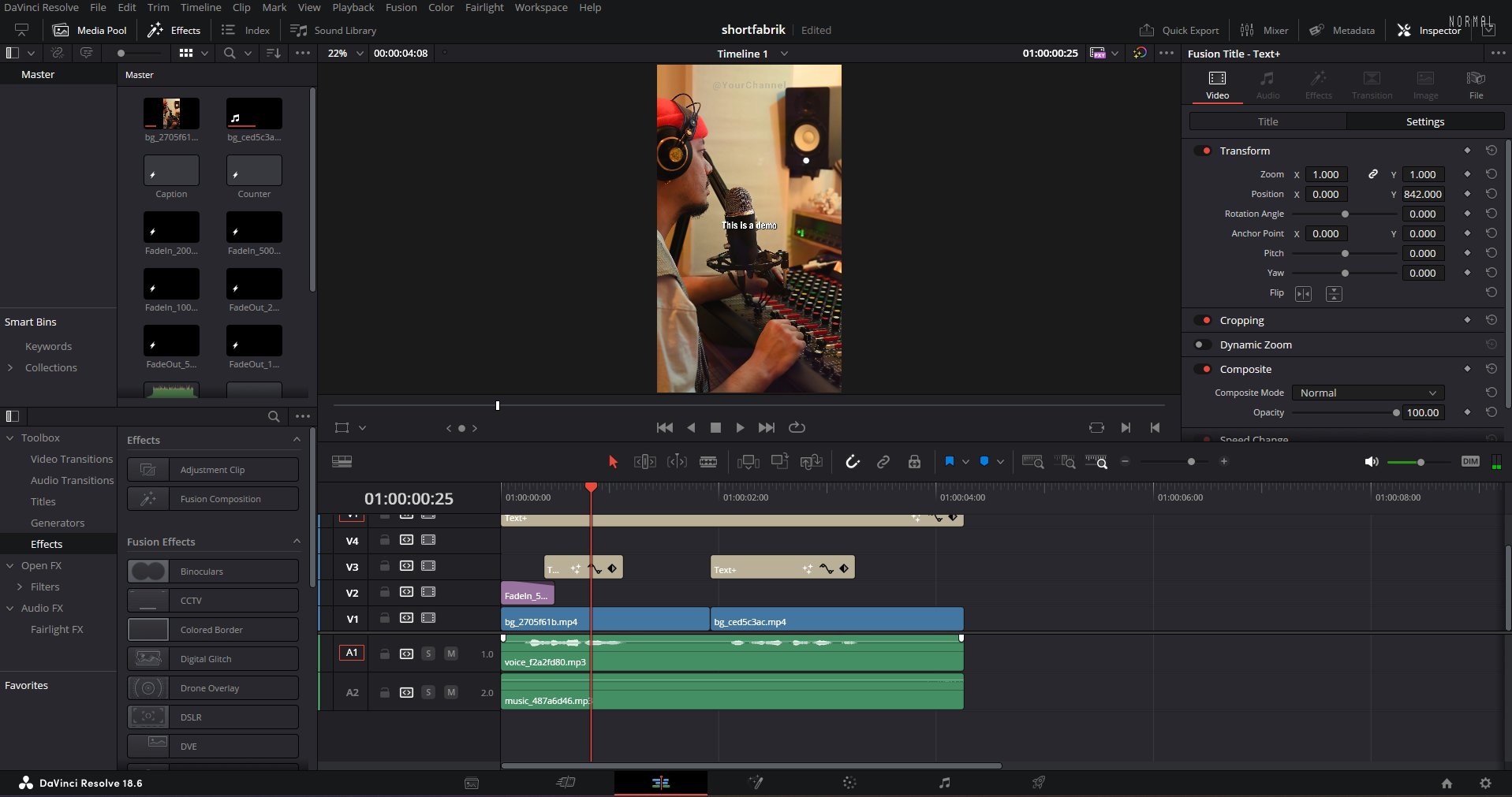Click the Overwrite Clip icon

779,462
